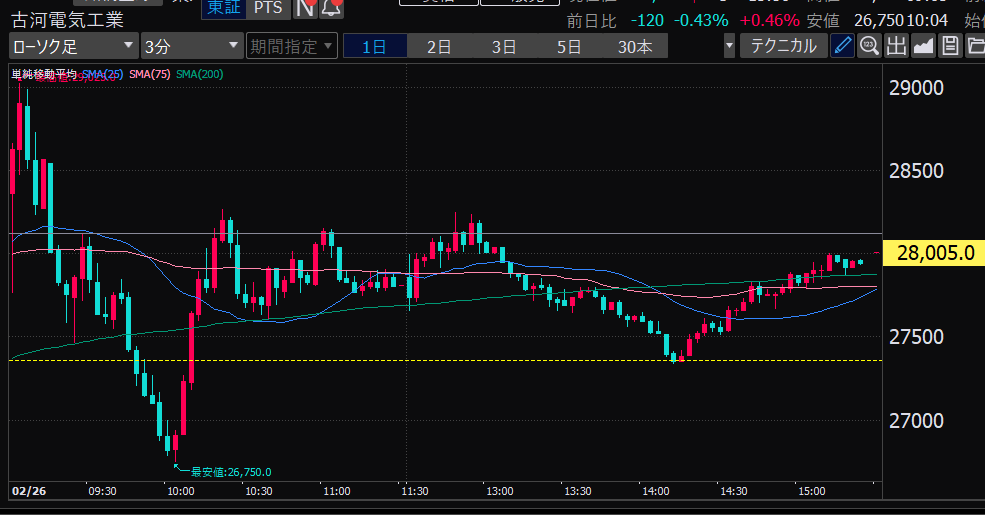Click the 出 volume display icon

pos(896,45)
